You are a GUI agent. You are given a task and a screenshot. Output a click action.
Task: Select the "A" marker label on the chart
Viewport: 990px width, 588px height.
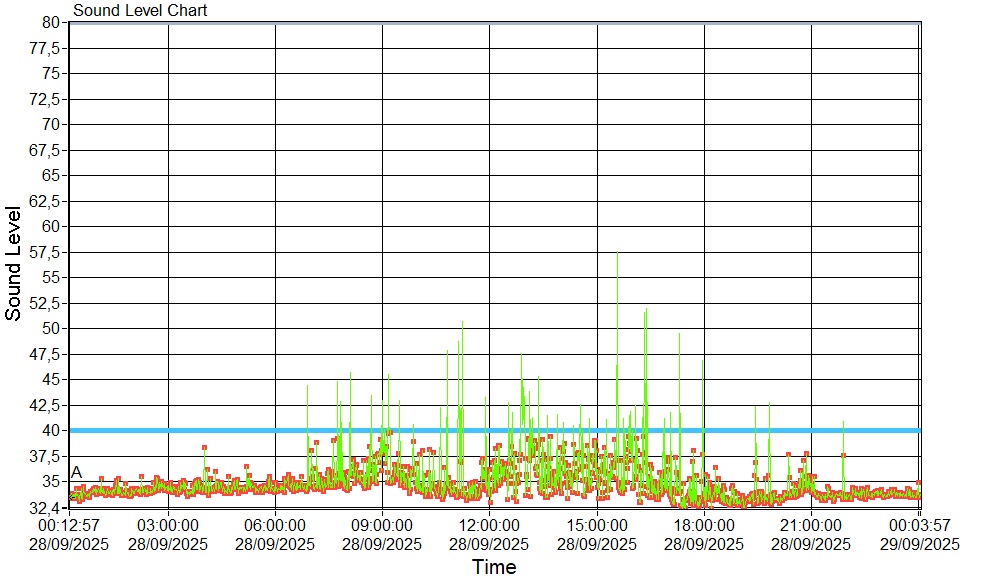(76, 473)
